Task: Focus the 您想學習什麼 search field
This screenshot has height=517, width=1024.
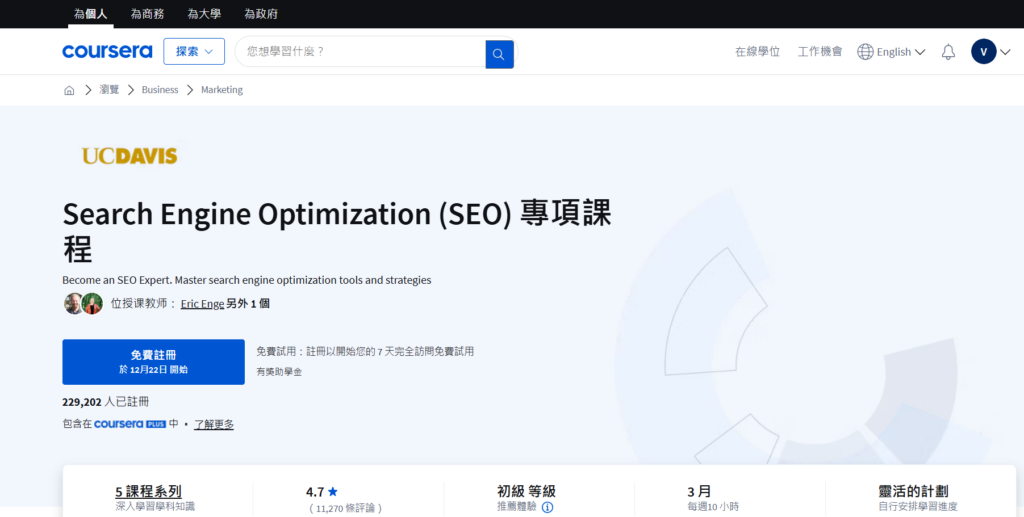Action: 360,52
